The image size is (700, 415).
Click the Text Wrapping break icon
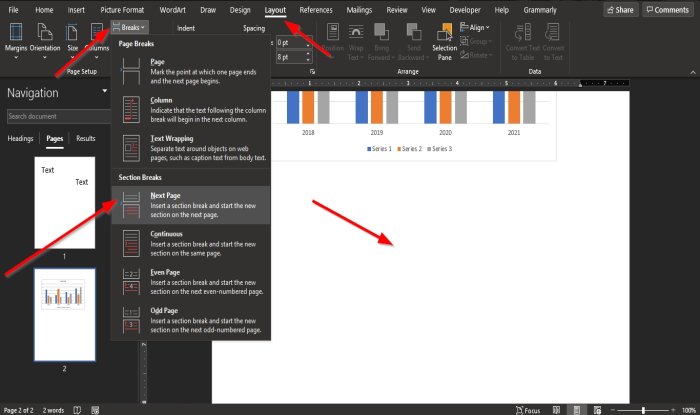(131, 148)
